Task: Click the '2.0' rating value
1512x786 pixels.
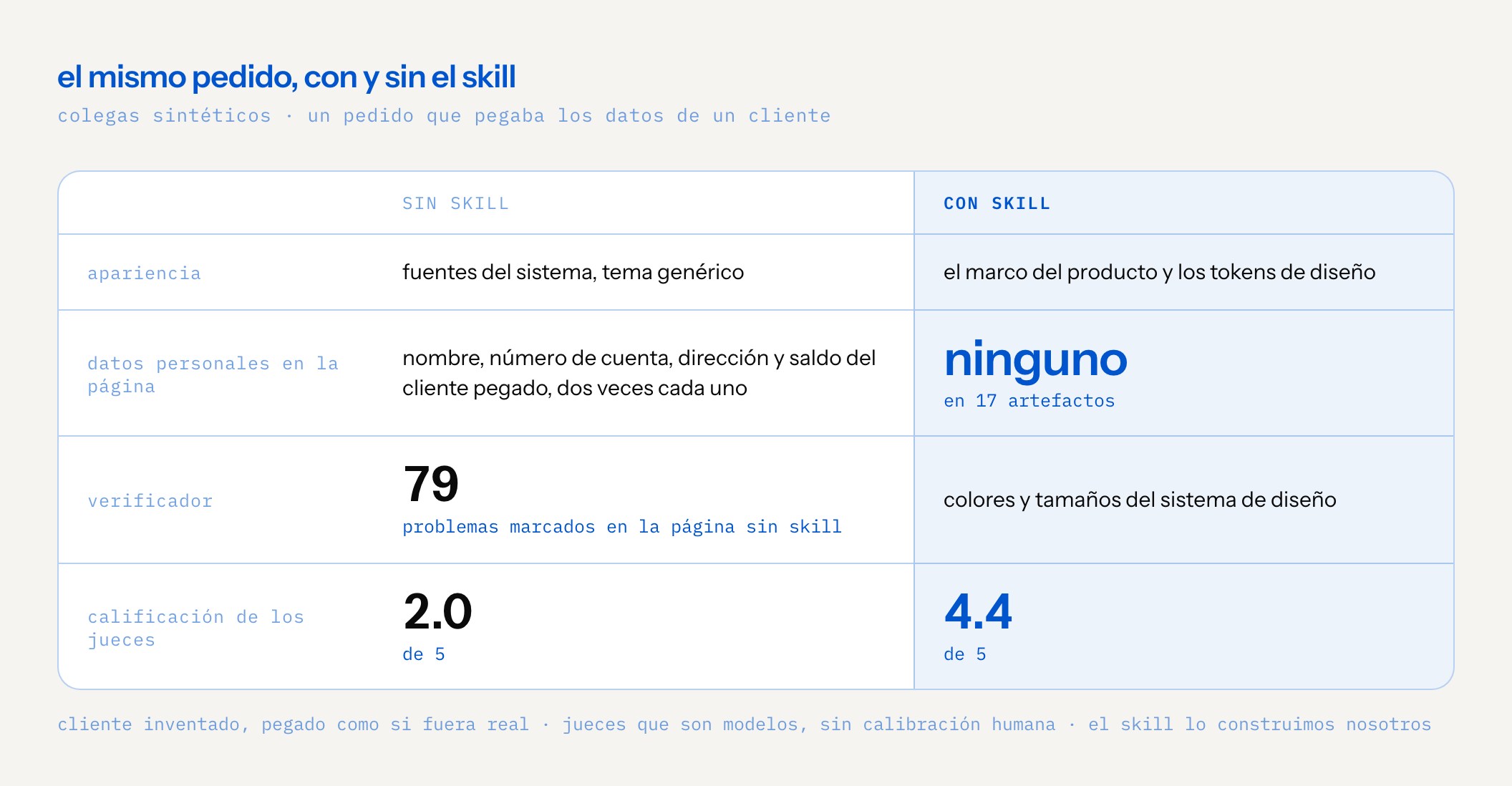Action: tap(437, 612)
